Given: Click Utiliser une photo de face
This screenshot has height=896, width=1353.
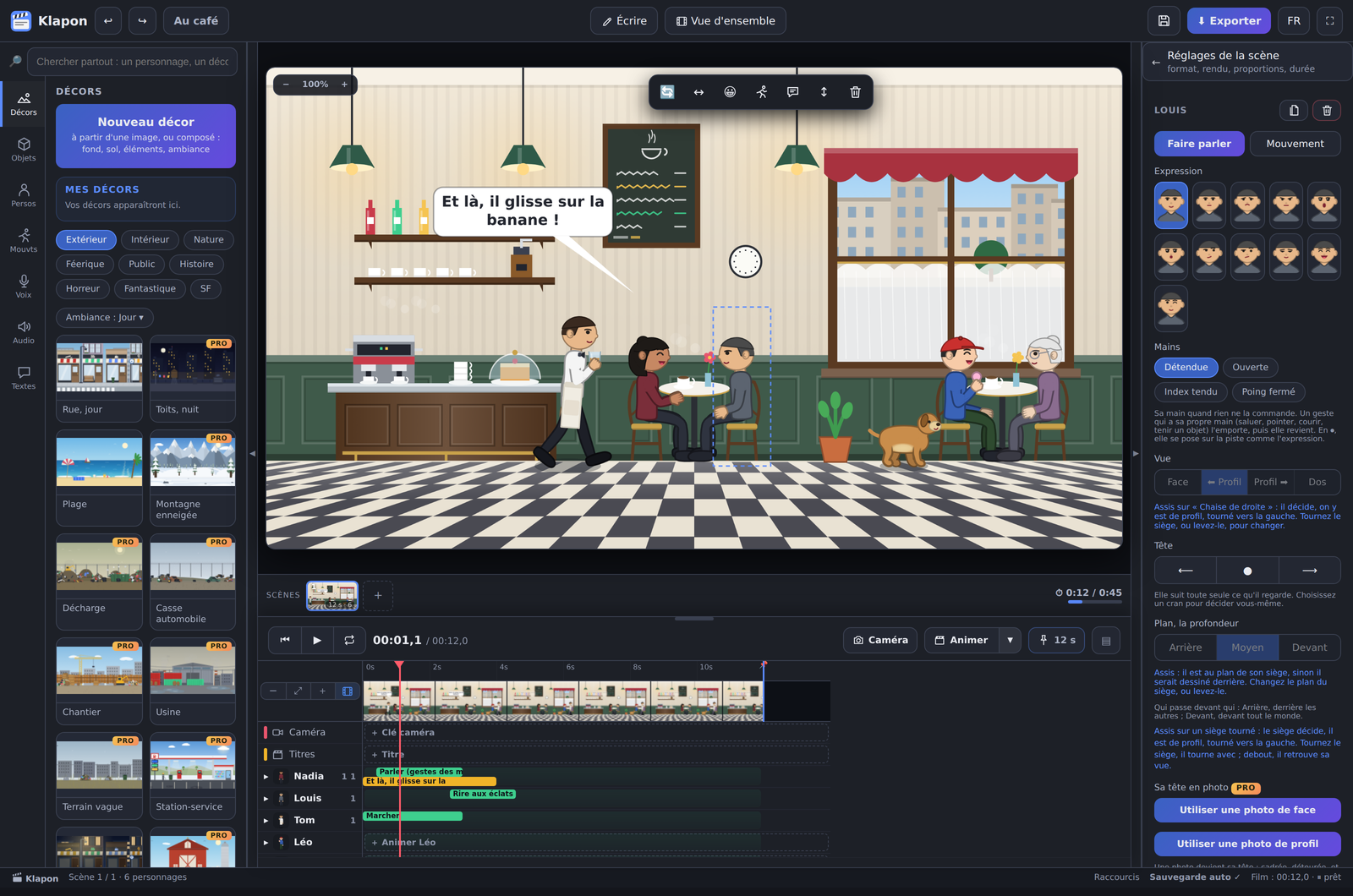Looking at the screenshot, I should [x=1247, y=810].
